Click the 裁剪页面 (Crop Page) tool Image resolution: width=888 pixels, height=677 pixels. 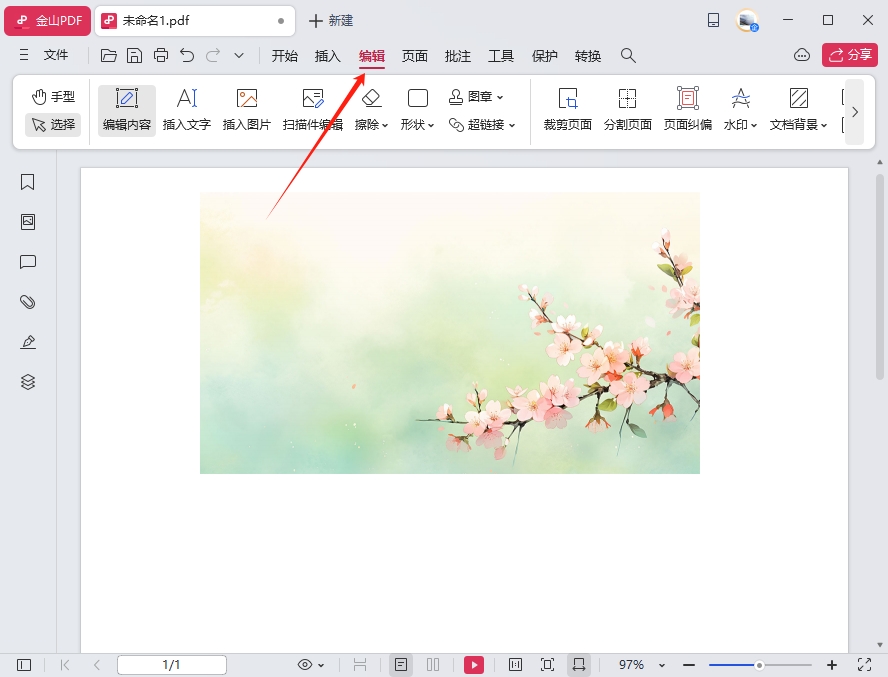(x=568, y=110)
